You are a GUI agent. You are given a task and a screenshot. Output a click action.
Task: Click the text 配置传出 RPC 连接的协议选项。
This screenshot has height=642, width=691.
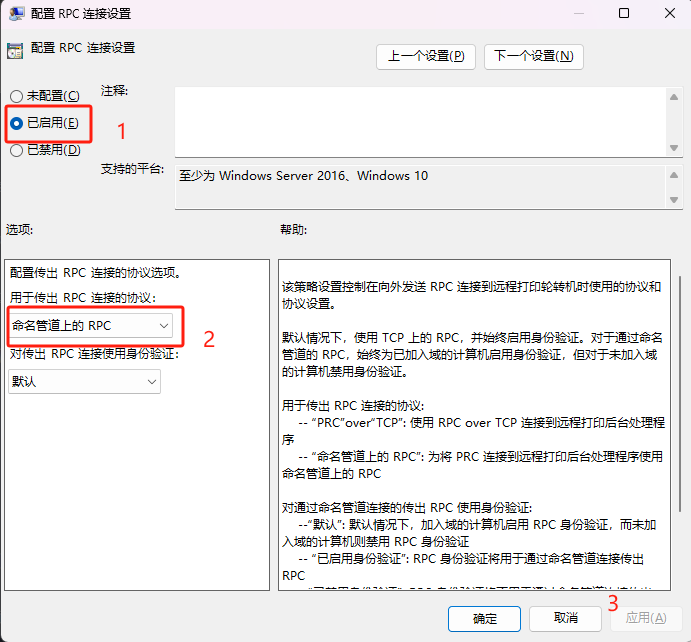coord(96,273)
